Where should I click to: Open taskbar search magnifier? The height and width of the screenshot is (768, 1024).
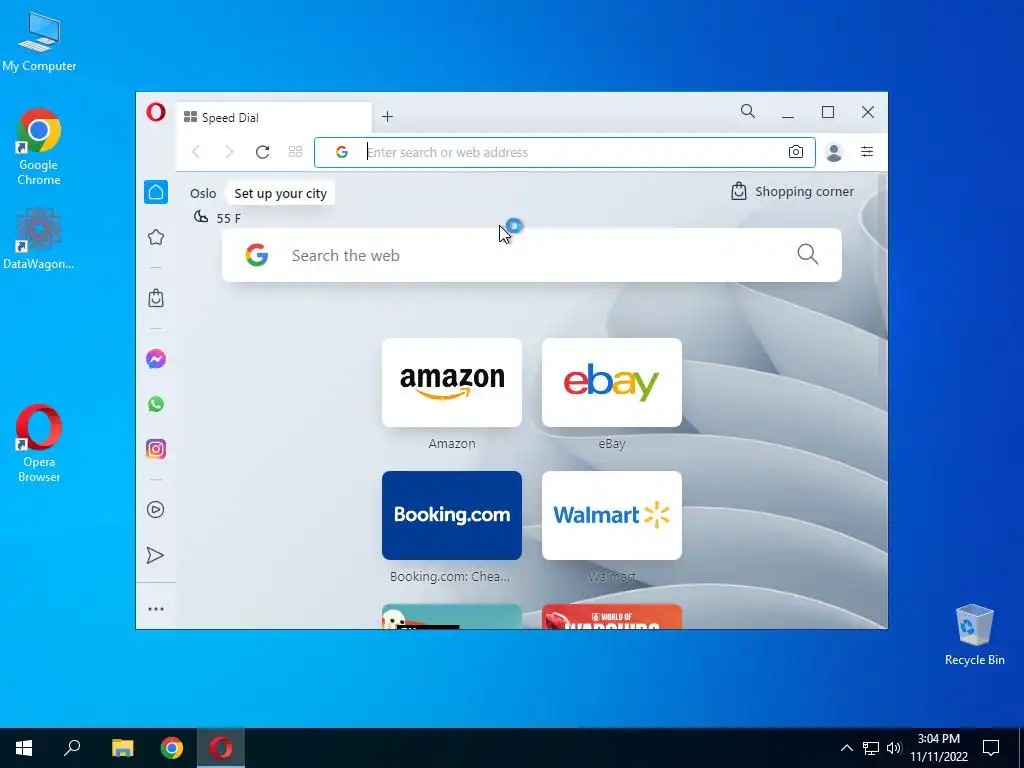click(x=72, y=748)
